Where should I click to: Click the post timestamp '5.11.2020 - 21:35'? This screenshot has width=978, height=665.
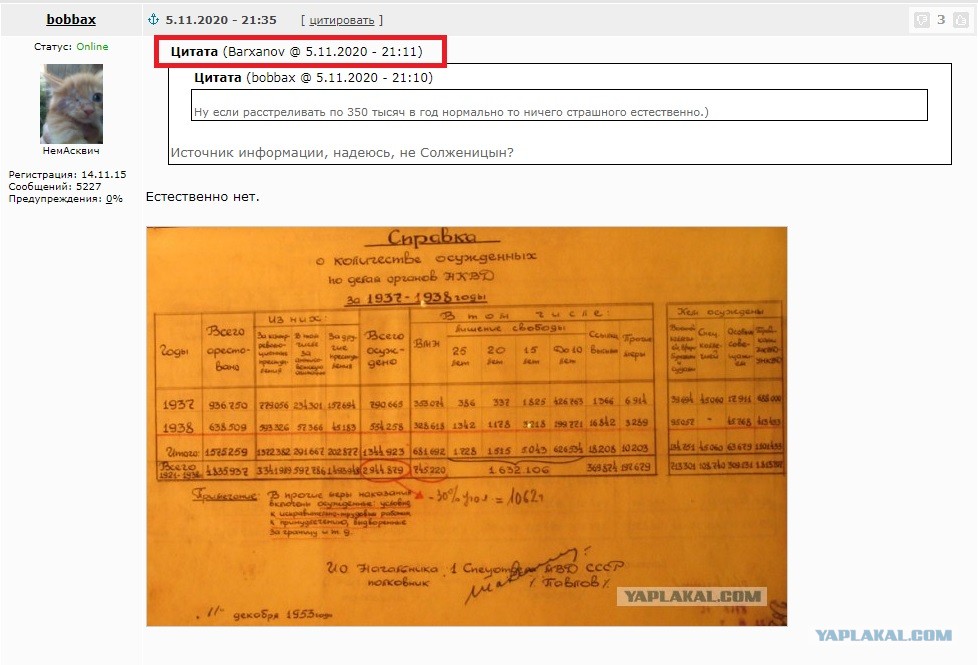point(221,20)
